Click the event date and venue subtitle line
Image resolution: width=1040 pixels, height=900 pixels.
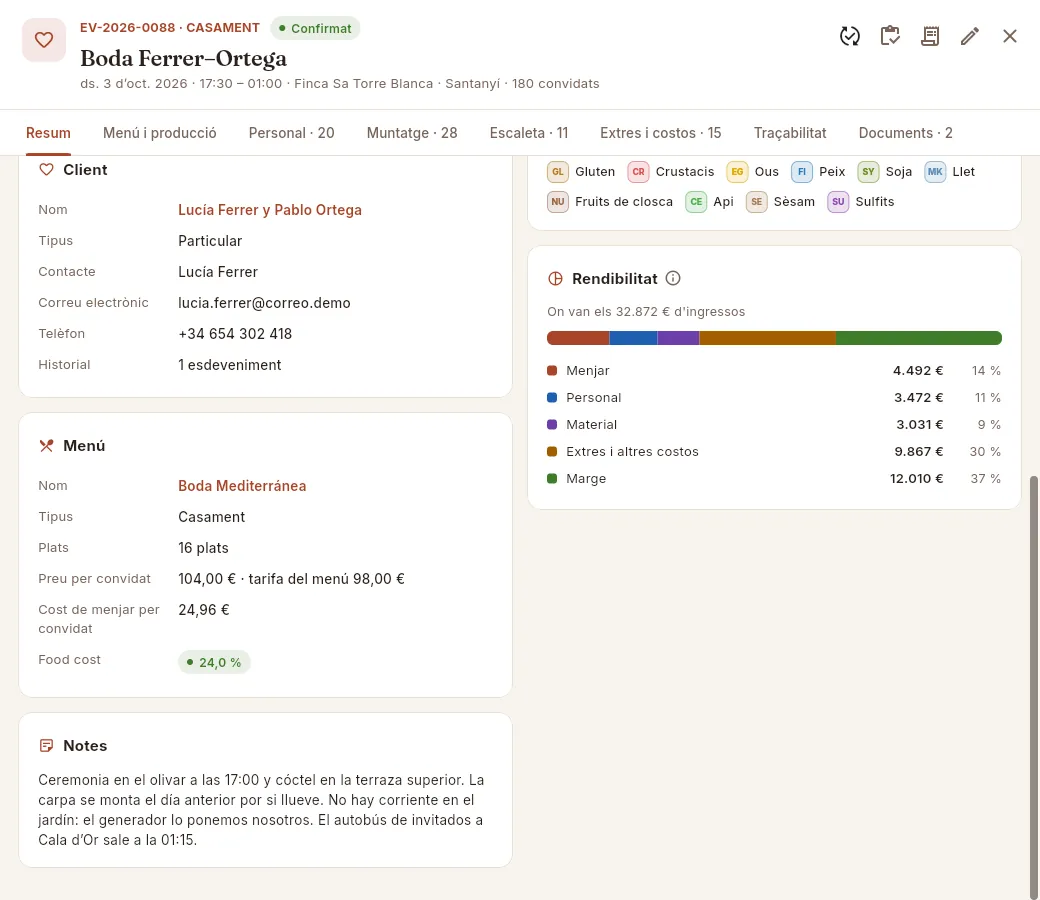(340, 84)
